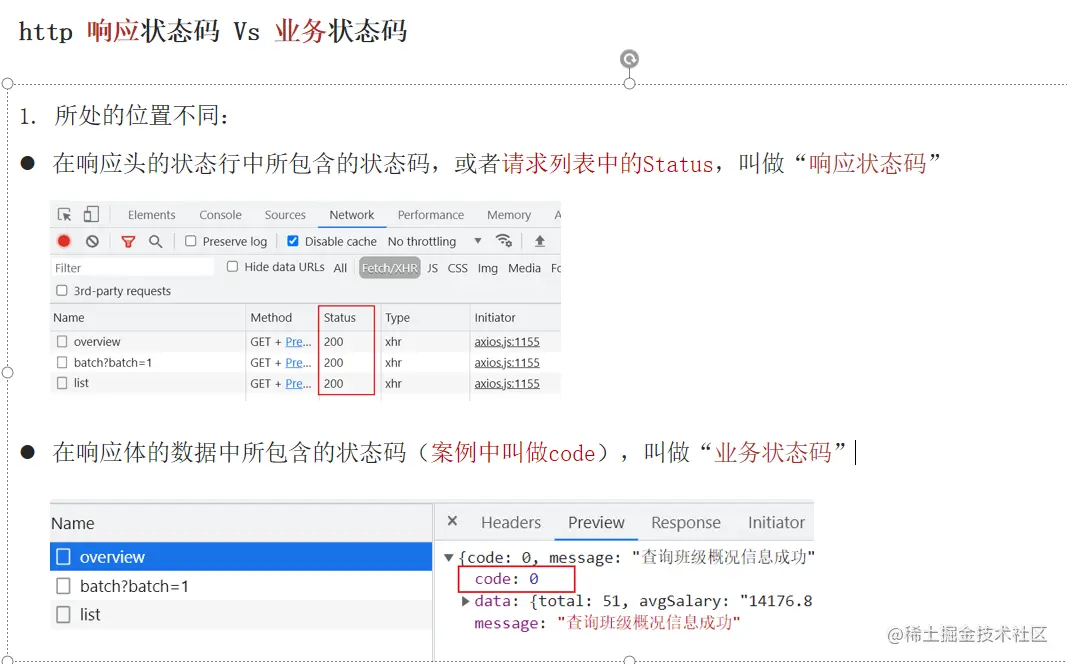
Task: Click the Pre... link in overview row
Action: (x=298, y=342)
